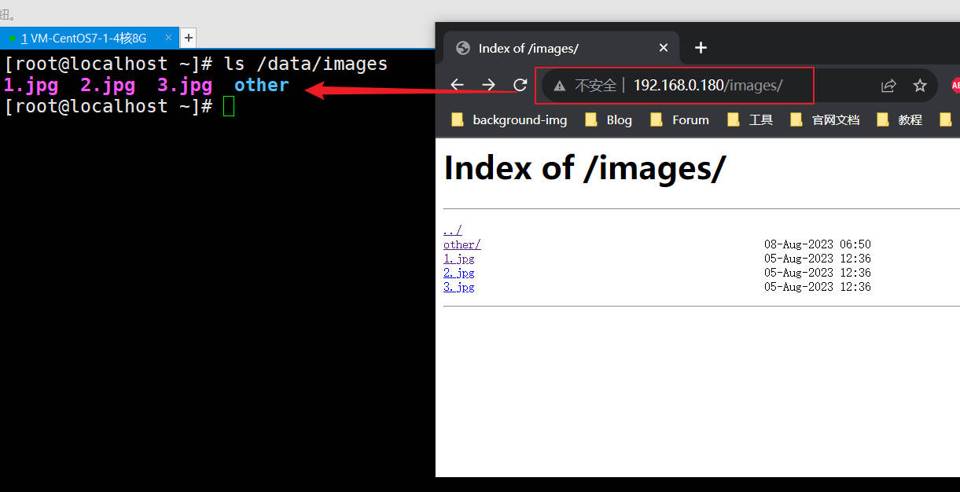960x492 pixels.
Task: Switch to the VM-CentOS7-1-4核8G tab
Action: pos(84,38)
